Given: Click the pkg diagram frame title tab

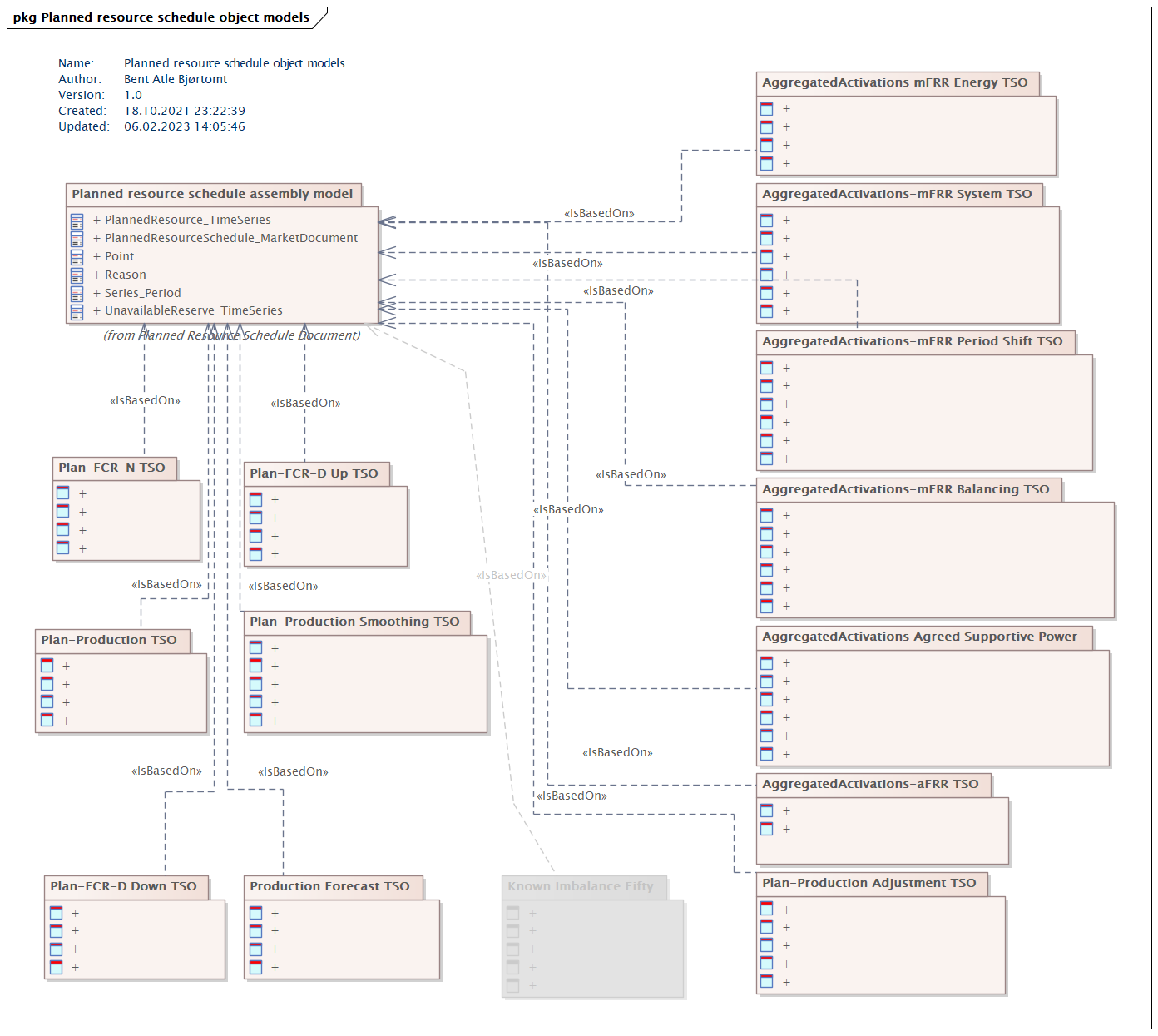Looking at the screenshot, I should tap(161, 17).
